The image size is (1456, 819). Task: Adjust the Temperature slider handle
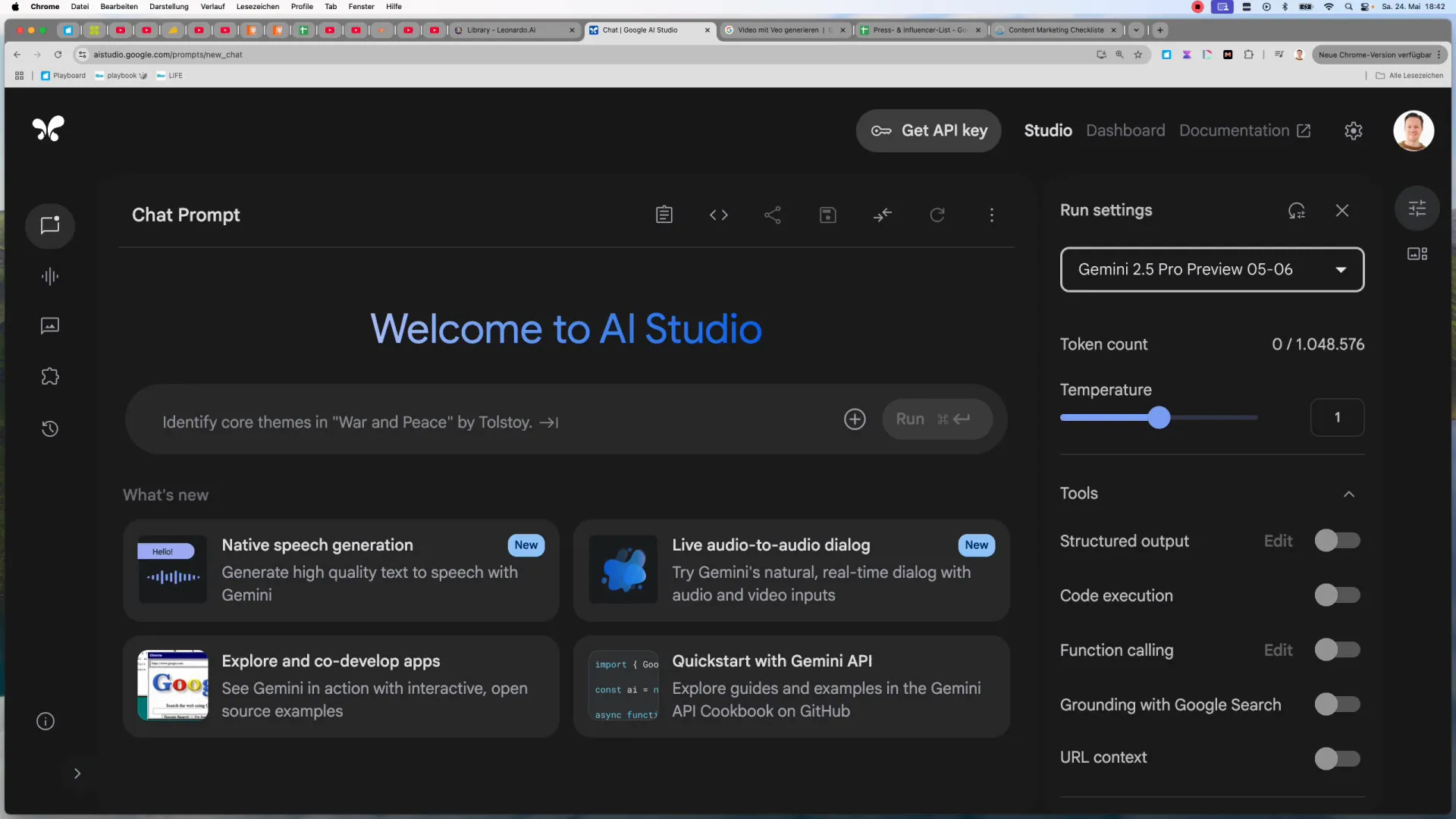click(x=1159, y=418)
